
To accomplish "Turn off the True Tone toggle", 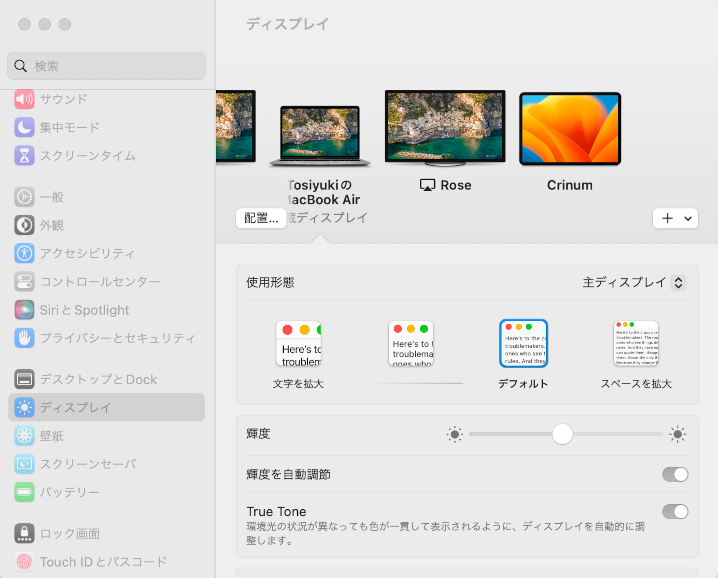I will click(x=675, y=512).
